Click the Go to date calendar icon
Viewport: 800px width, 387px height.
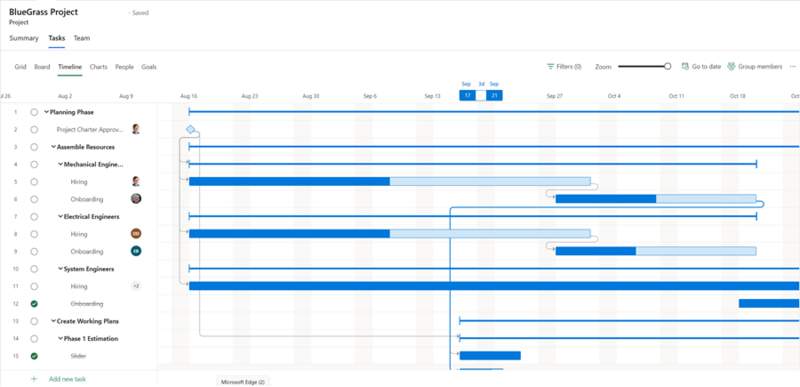685,66
